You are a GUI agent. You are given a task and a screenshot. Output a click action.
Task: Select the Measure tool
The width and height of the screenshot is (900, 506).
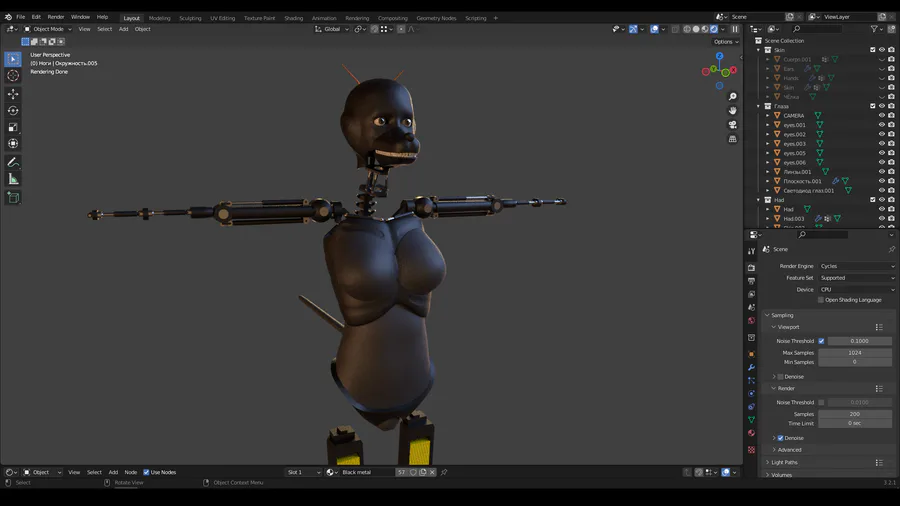(13, 180)
